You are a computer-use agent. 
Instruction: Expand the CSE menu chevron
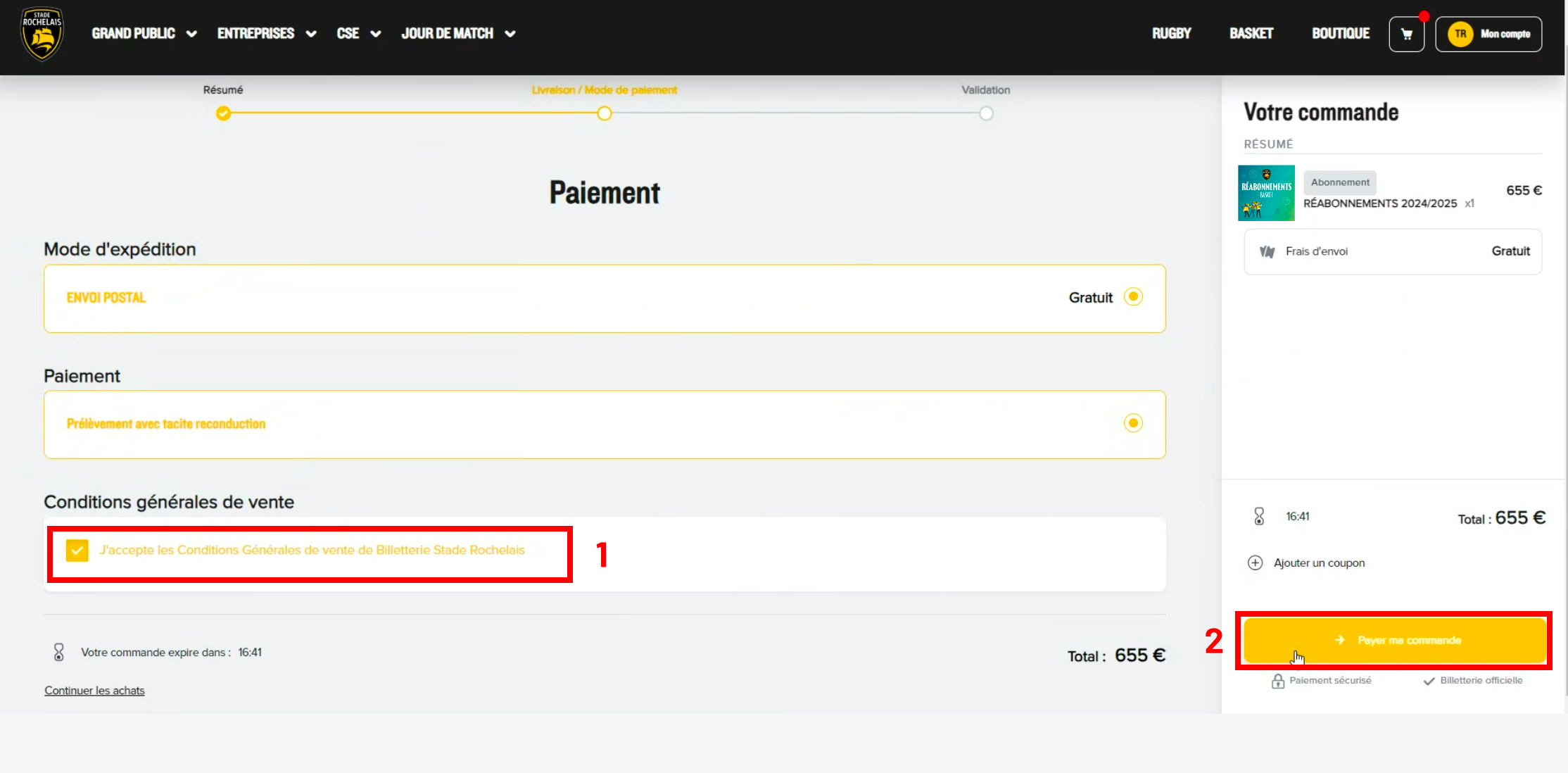[376, 34]
